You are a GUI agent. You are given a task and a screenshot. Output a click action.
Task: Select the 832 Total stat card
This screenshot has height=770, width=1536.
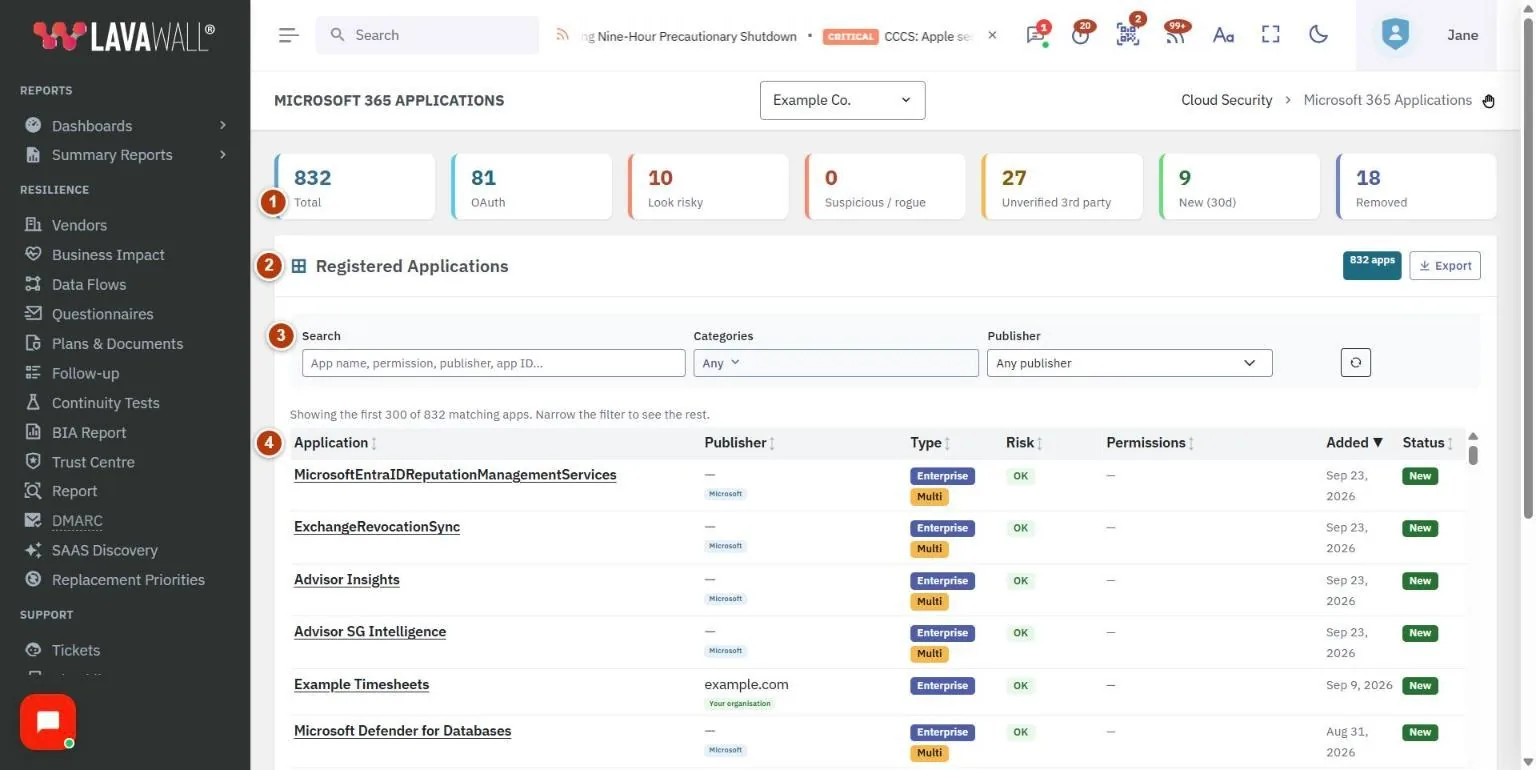355,186
